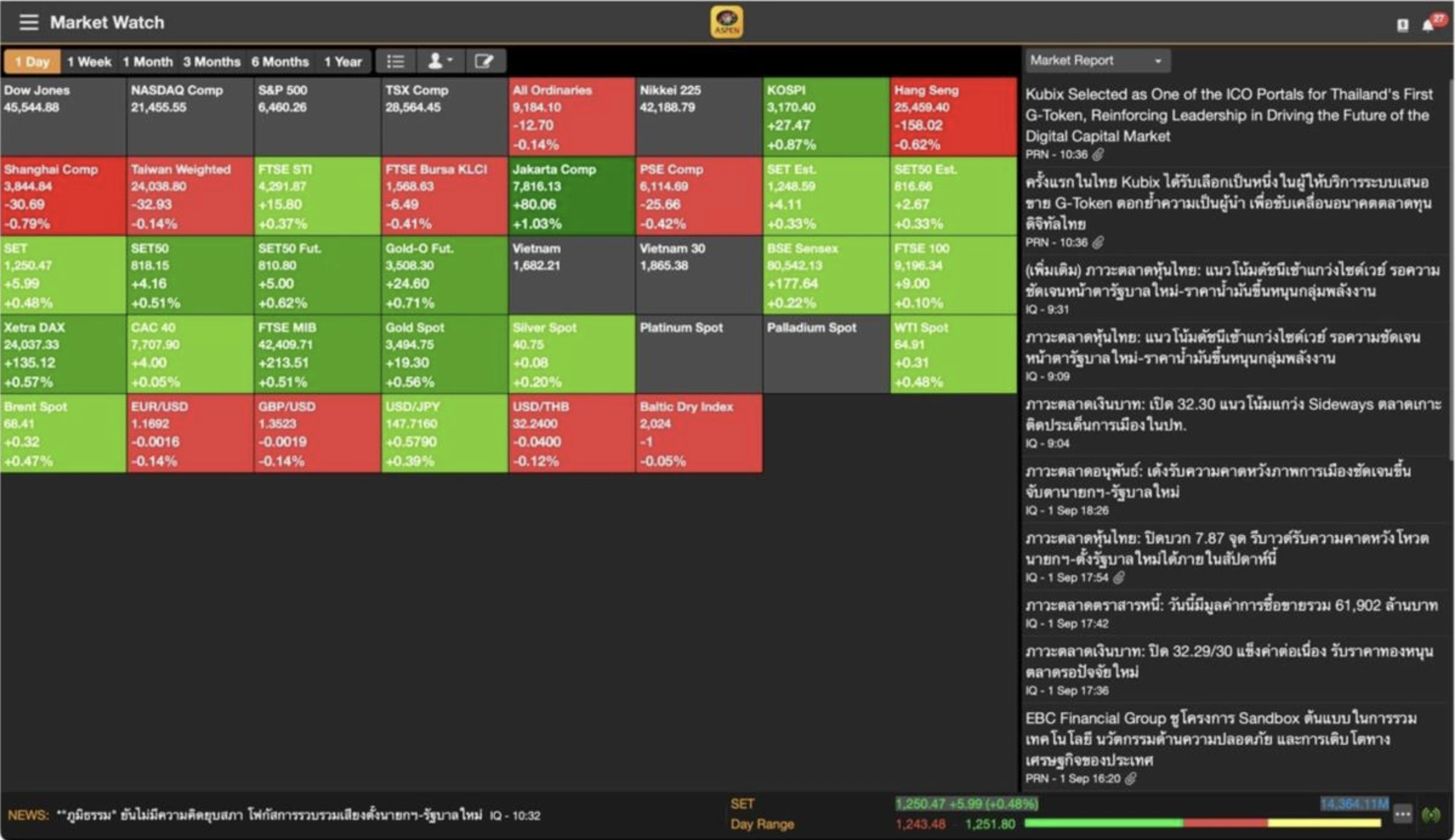
Task: Open the user profile dropdown in toolbar
Action: [x=439, y=61]
